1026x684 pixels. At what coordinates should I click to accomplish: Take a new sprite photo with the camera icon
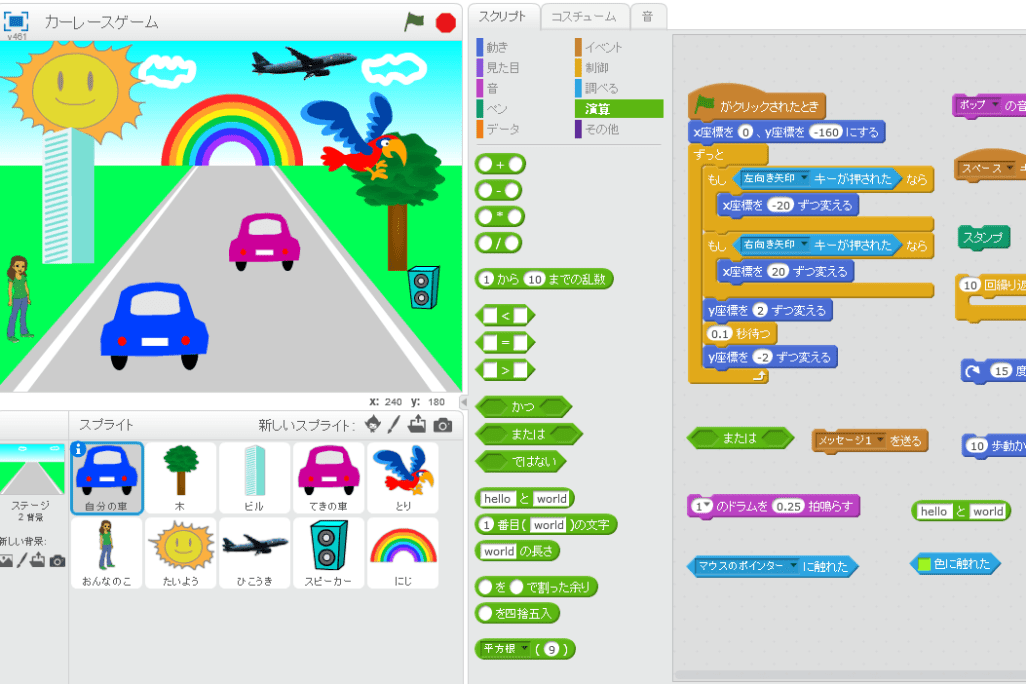click(442, 425)
